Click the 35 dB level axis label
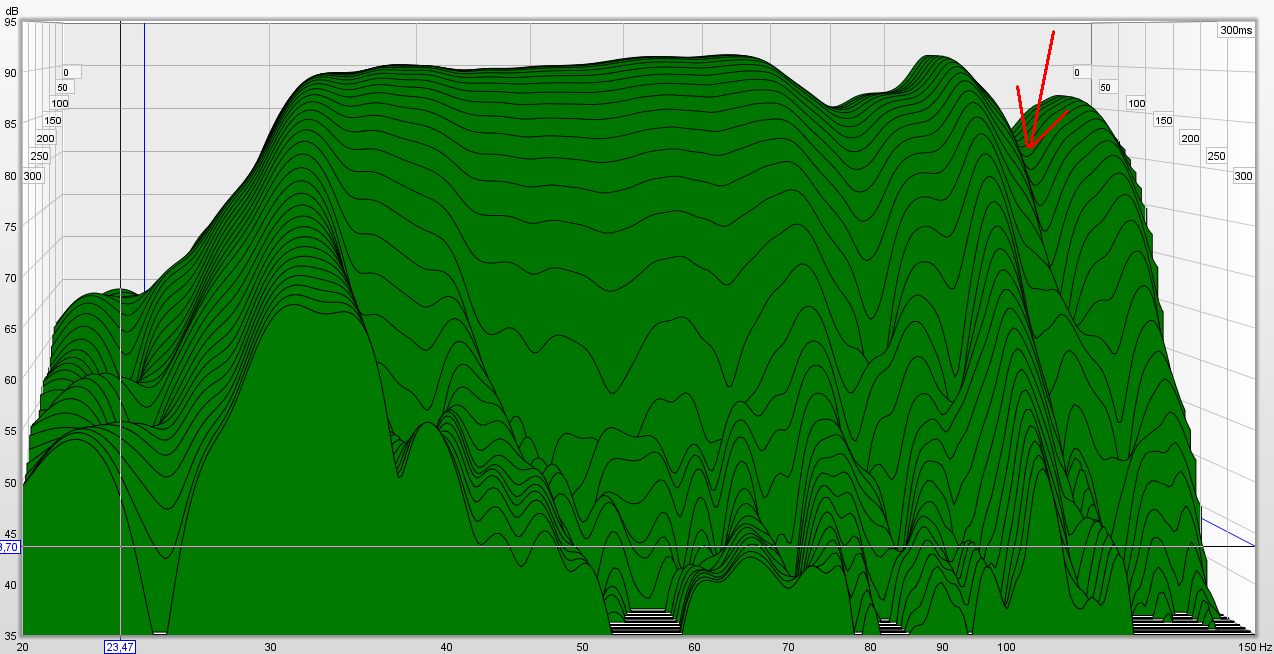This screenshot has height=654, width=1274. [11, 635]
